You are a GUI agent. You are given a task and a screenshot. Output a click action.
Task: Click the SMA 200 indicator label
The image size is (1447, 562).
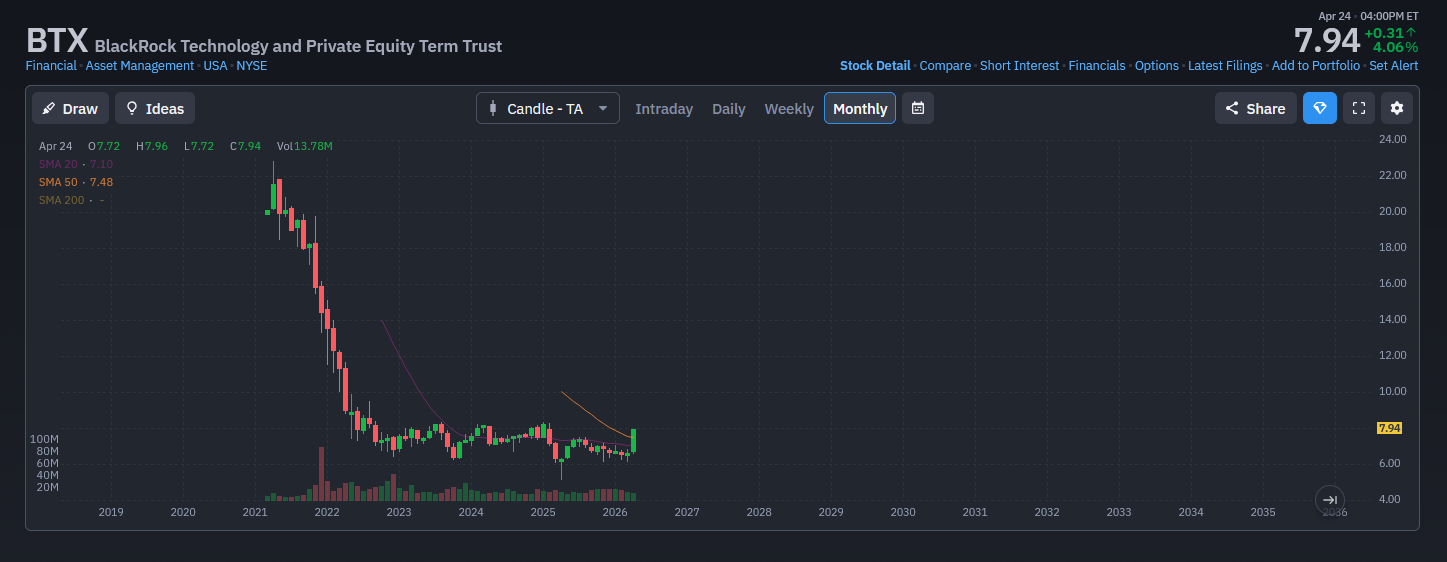click(62, 200)
